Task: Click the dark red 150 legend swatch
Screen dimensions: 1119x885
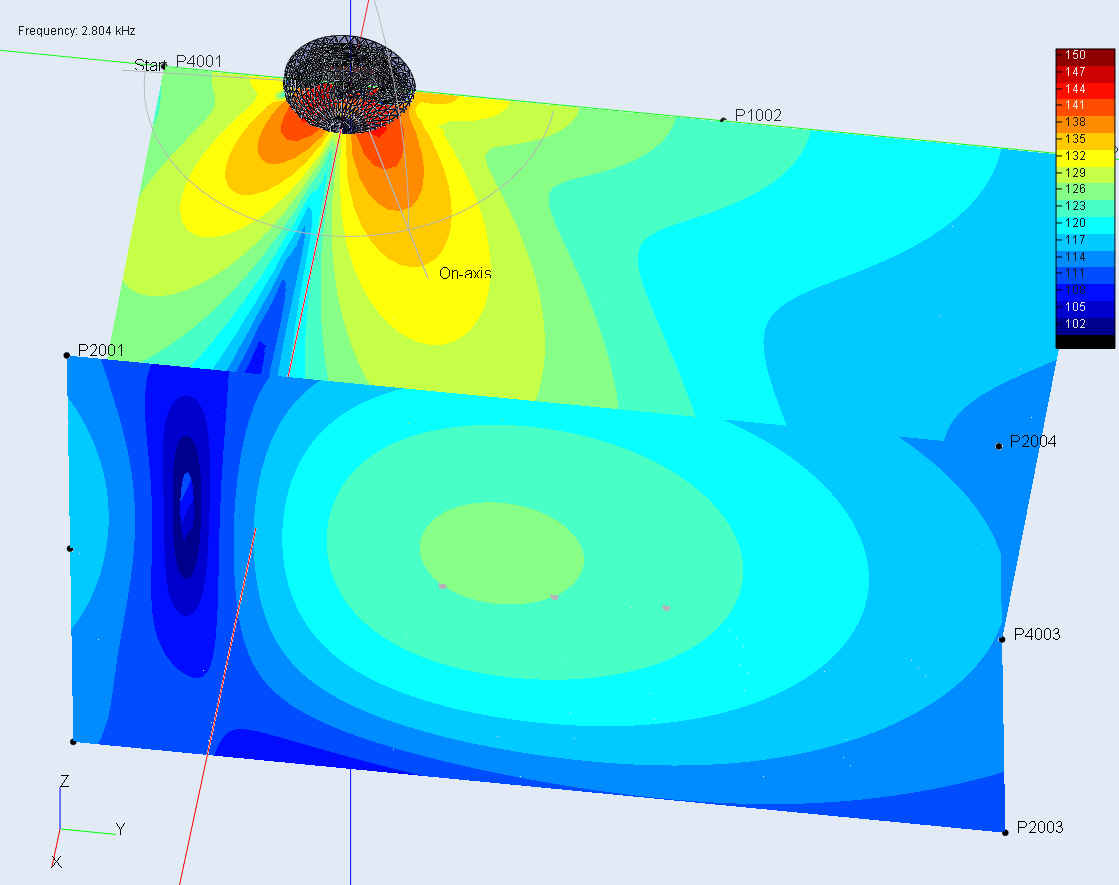Action: [1084, 56]
